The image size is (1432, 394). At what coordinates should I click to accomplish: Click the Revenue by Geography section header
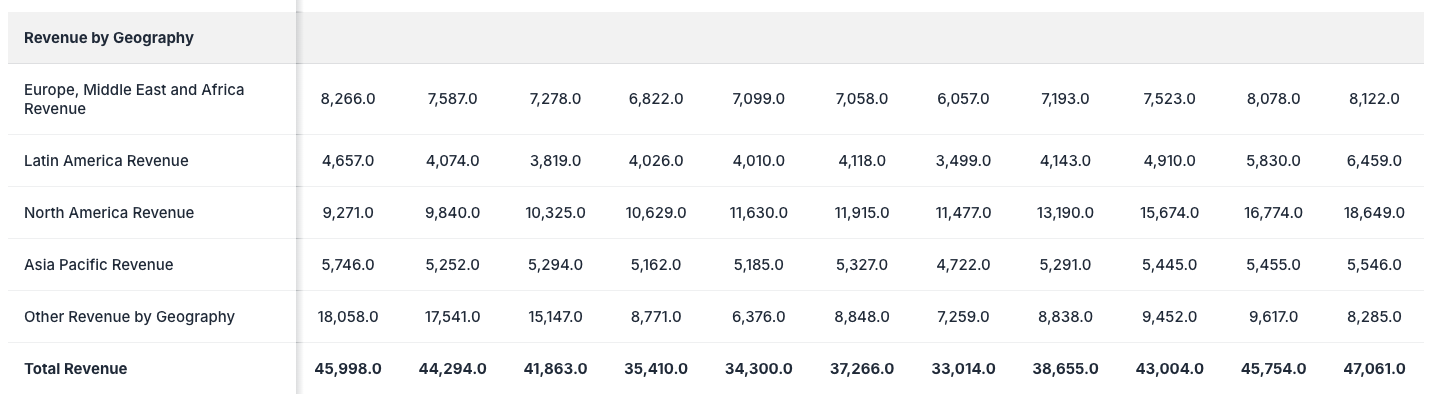[109, 38]
